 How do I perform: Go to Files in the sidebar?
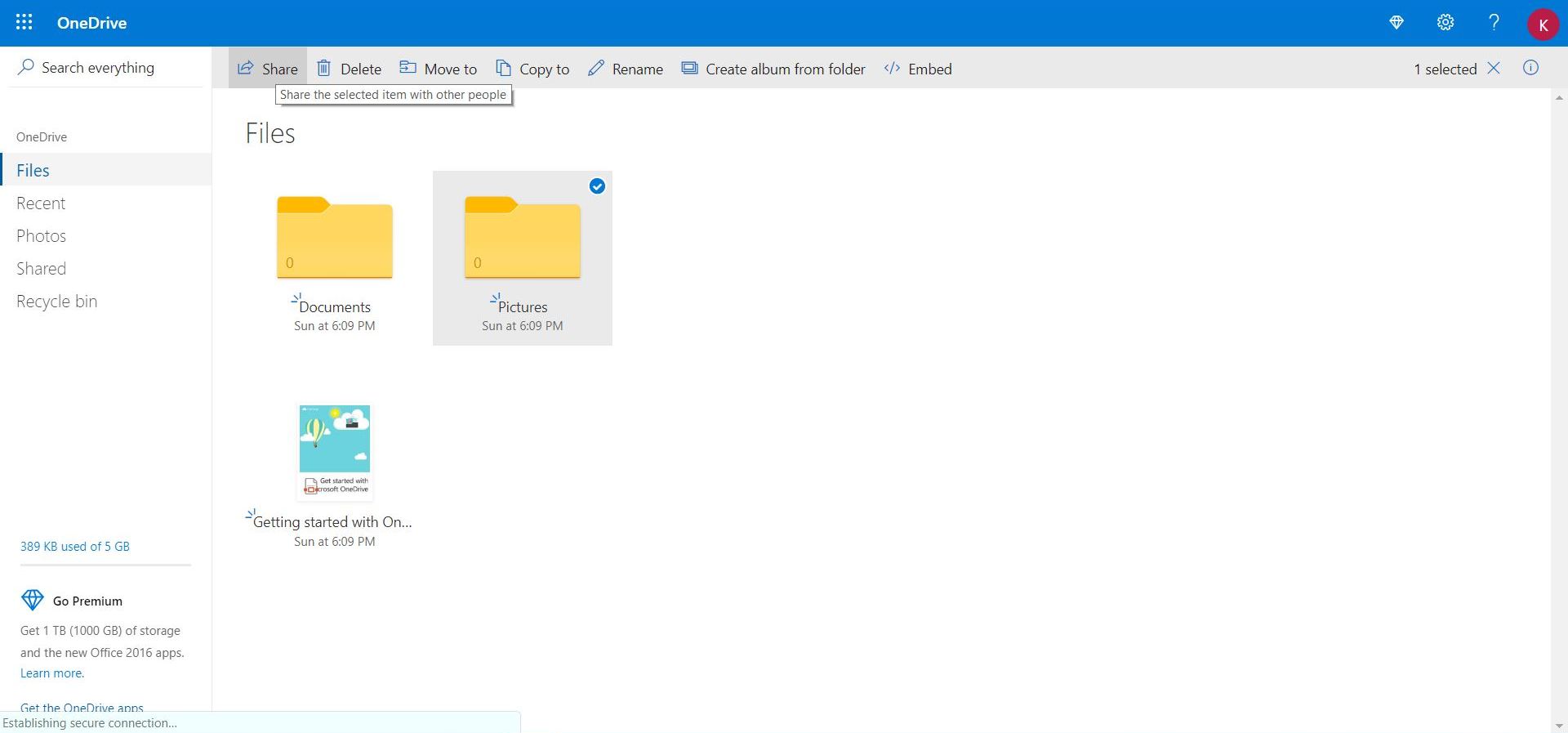point(106,170)
